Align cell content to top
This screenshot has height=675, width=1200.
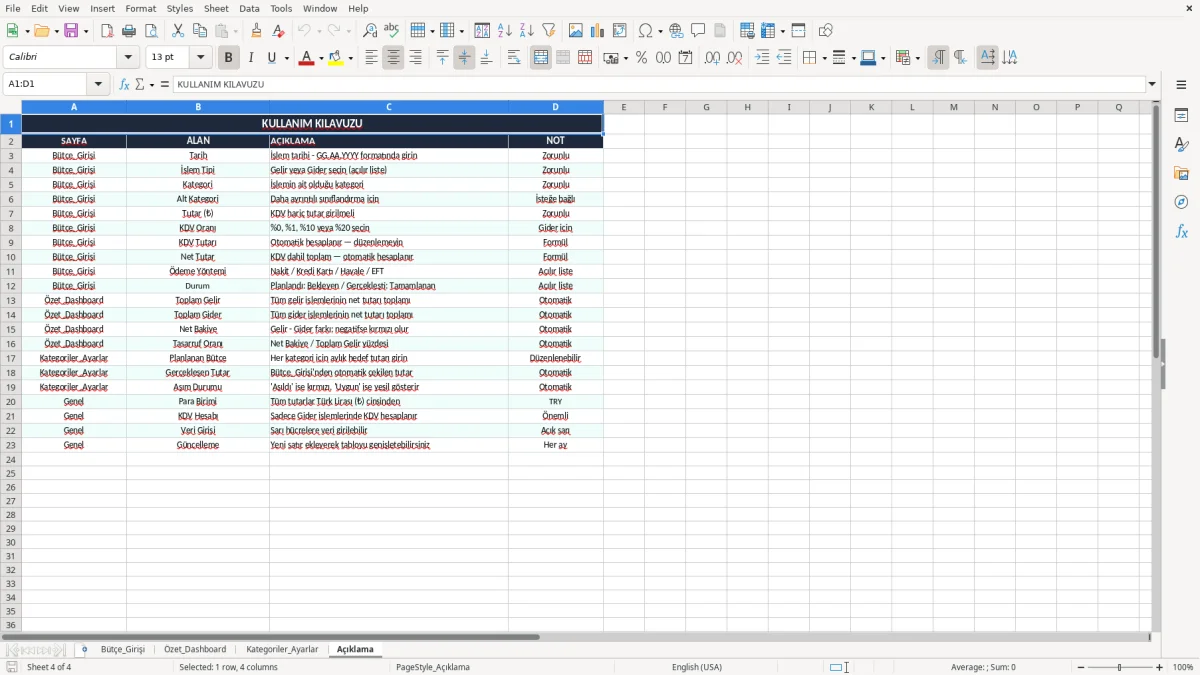(442, 58)
